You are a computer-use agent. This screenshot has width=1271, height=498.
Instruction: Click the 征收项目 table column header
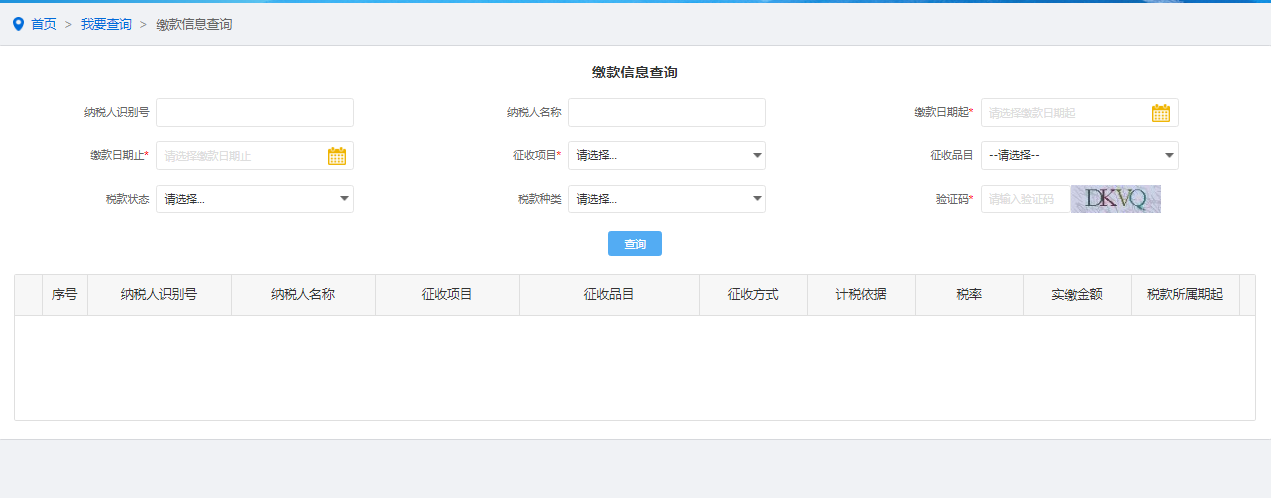pyautogui.click(x=448, y=295)
